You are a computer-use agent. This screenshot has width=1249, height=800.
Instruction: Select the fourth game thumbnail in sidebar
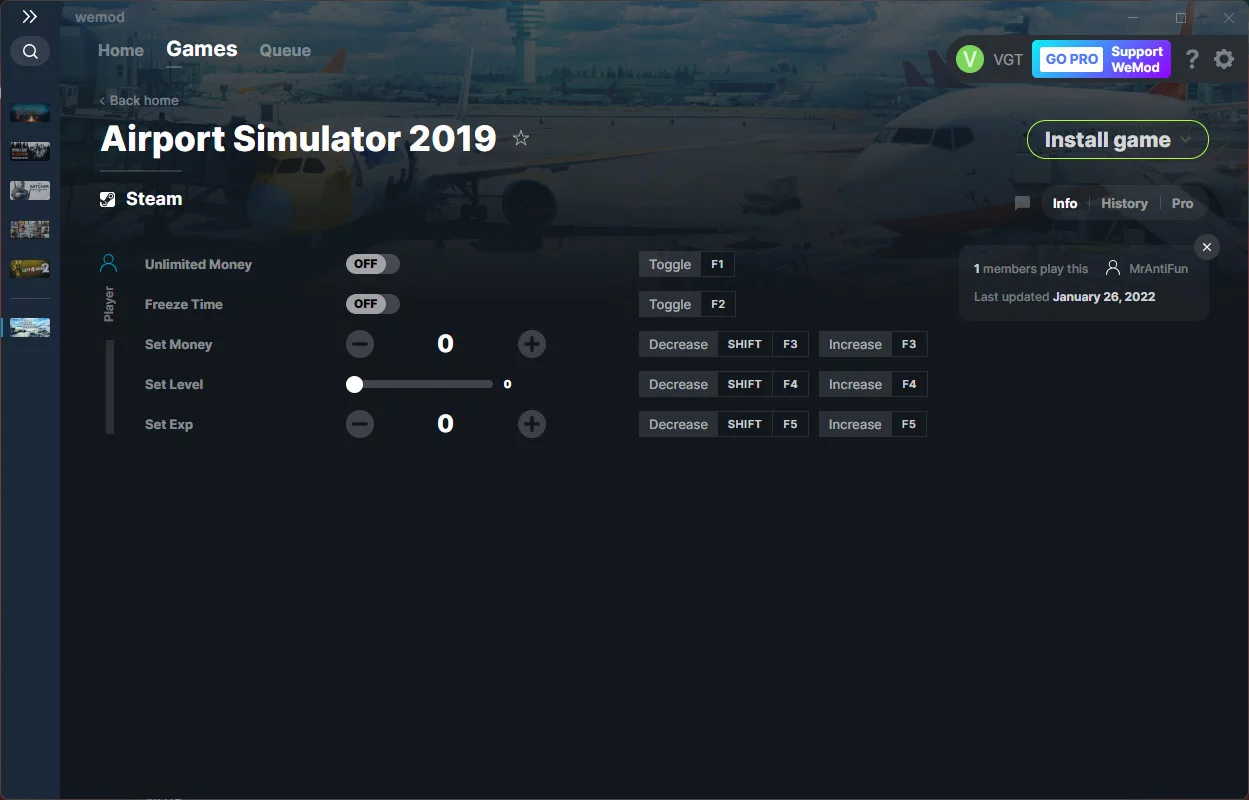[x=30, y=229]
